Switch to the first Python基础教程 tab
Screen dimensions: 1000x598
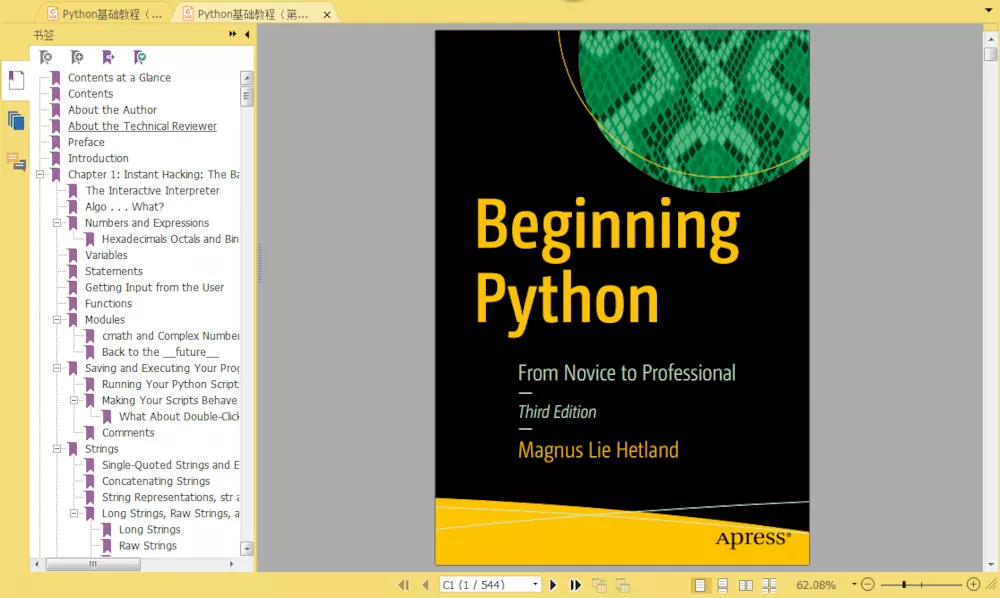click(x=106, y=14)
